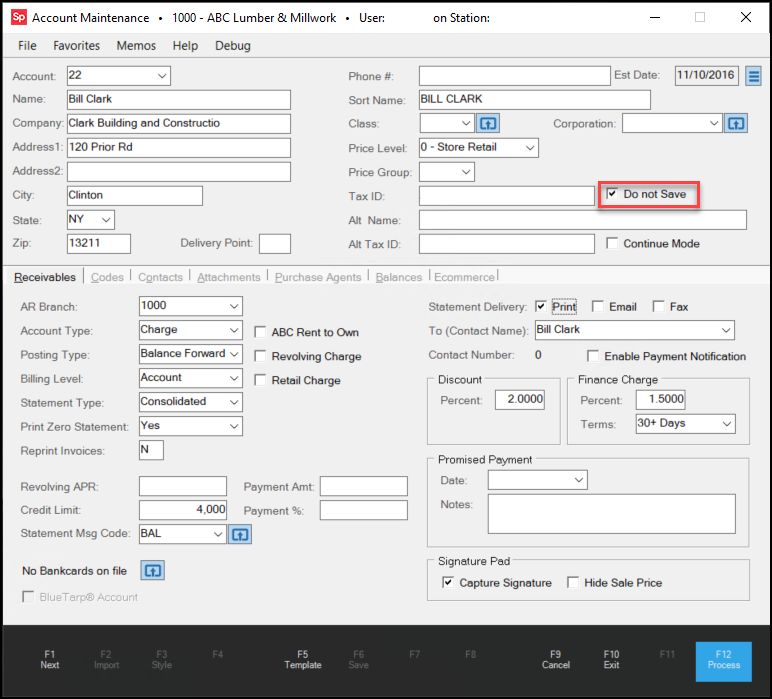Screen dimensions: 772x699
Task: Click the Est Date field
Action: [x=707, y=76]
